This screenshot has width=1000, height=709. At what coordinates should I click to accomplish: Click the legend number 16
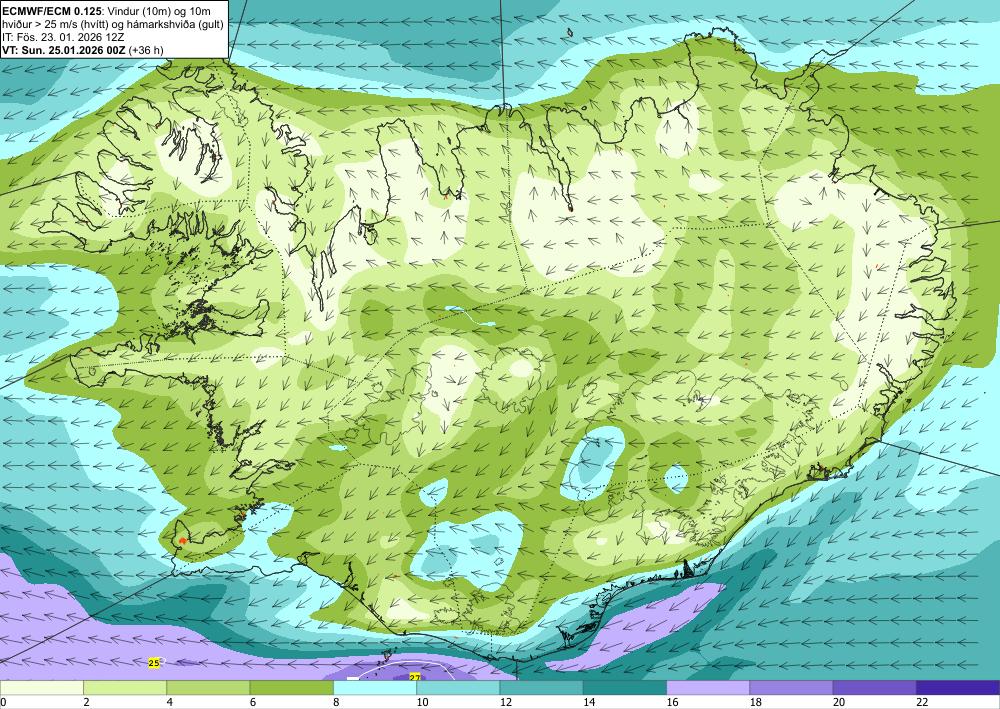[x=673, y=702]
